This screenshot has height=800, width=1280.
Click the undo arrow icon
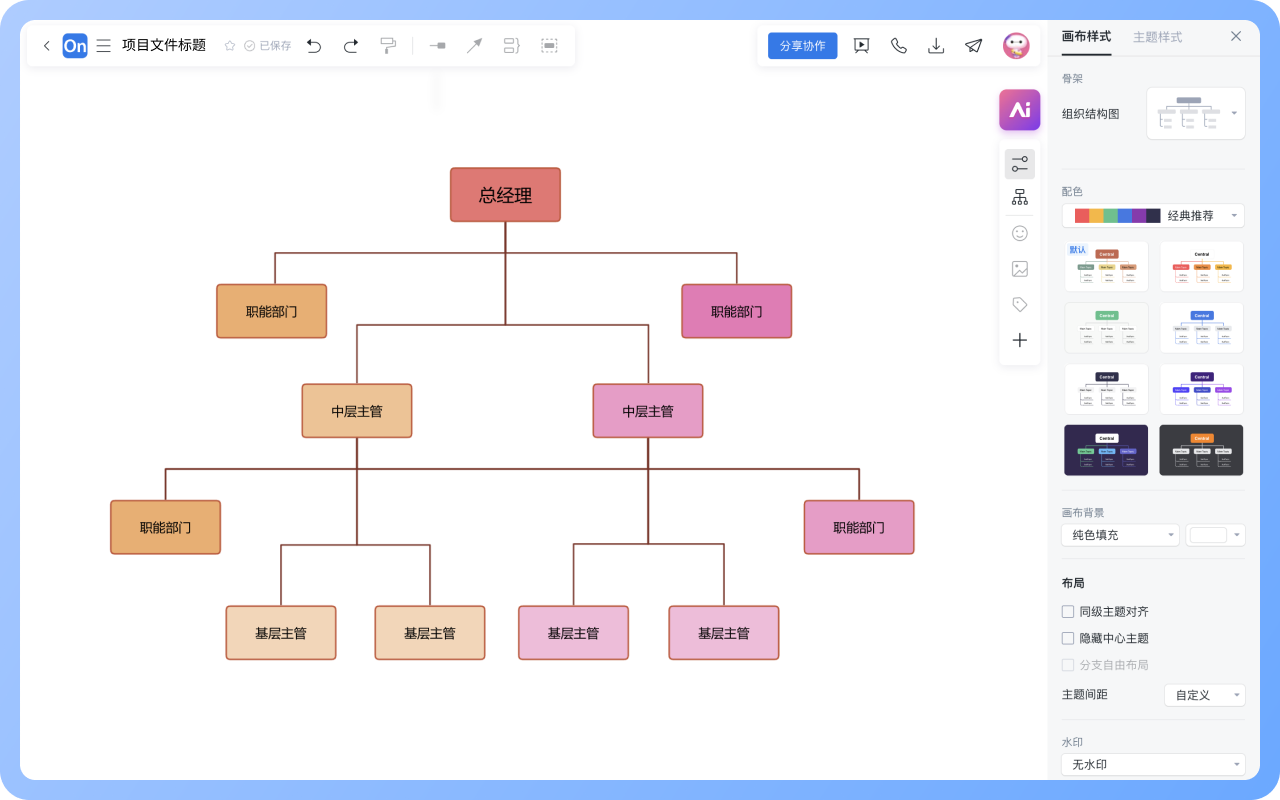point(314,46)
